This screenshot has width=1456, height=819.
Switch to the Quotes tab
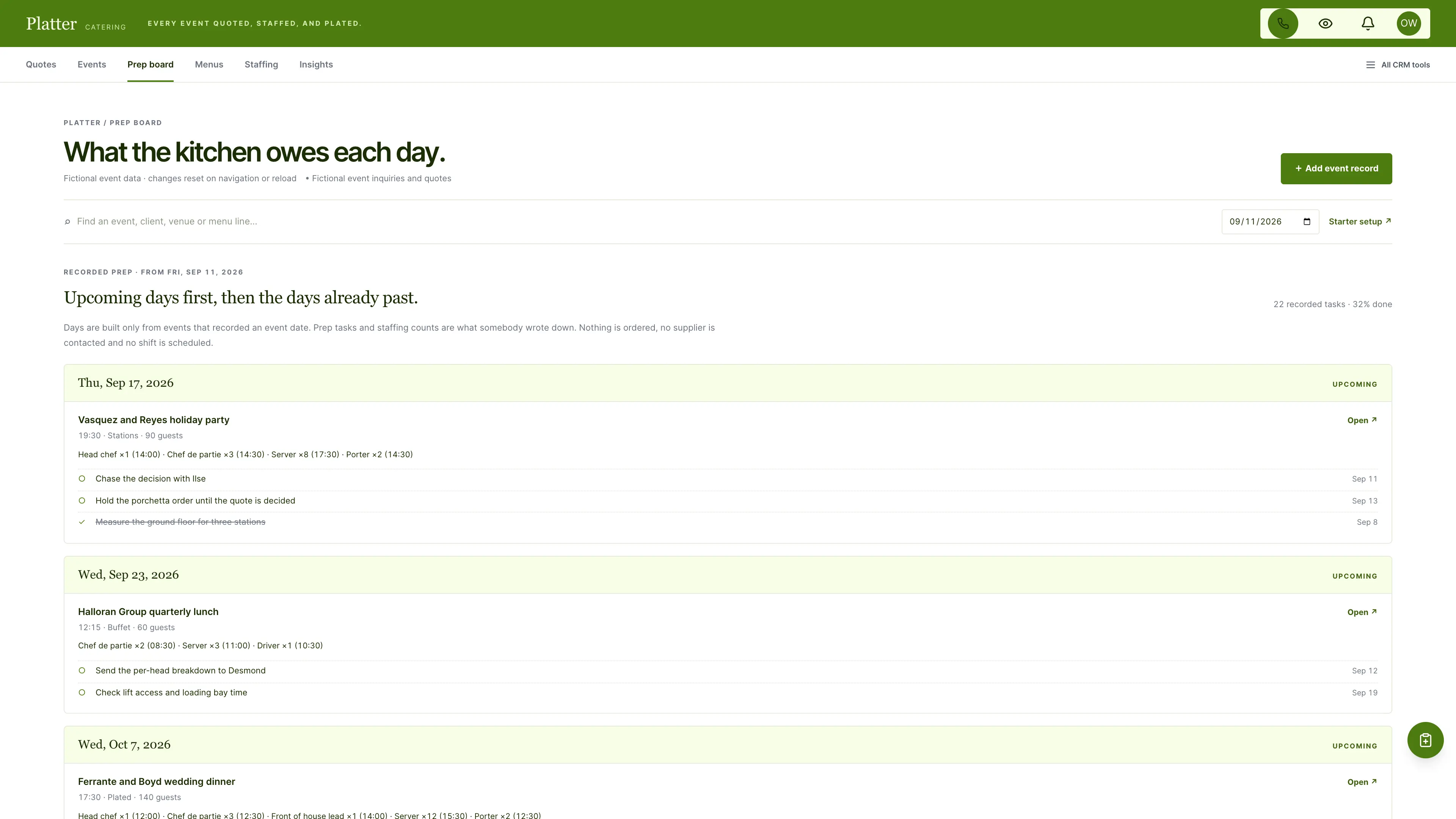pos(41,64)
